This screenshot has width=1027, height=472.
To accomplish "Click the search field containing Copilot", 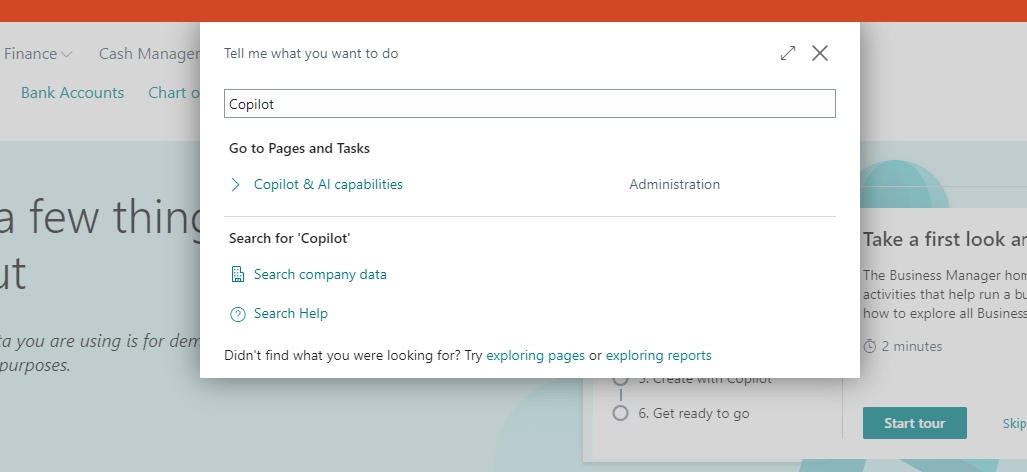I will tap(529, 104).
